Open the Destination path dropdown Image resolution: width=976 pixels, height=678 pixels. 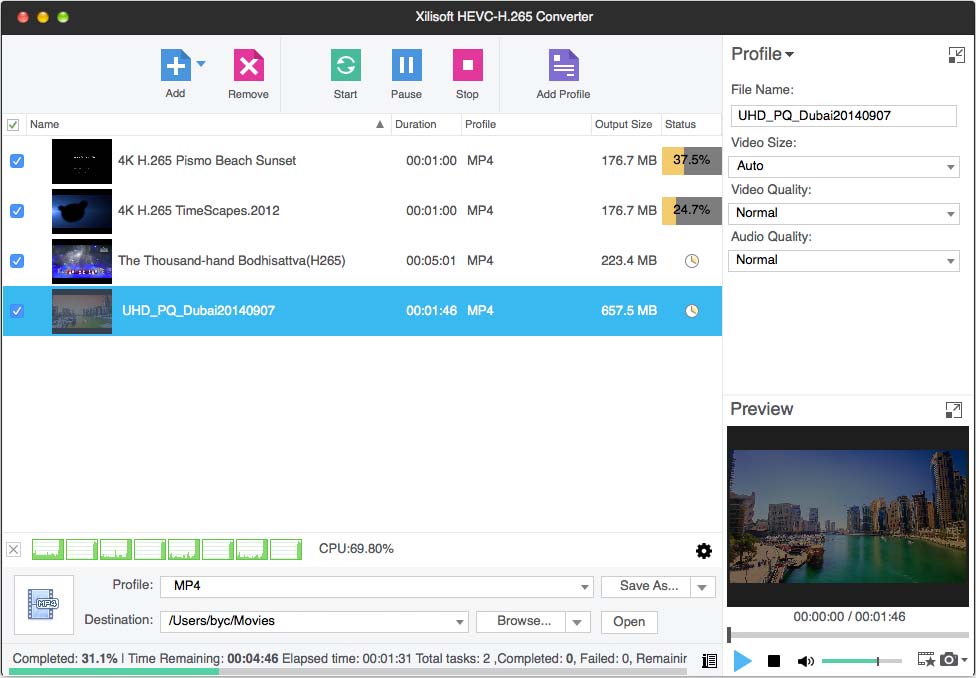460,621
